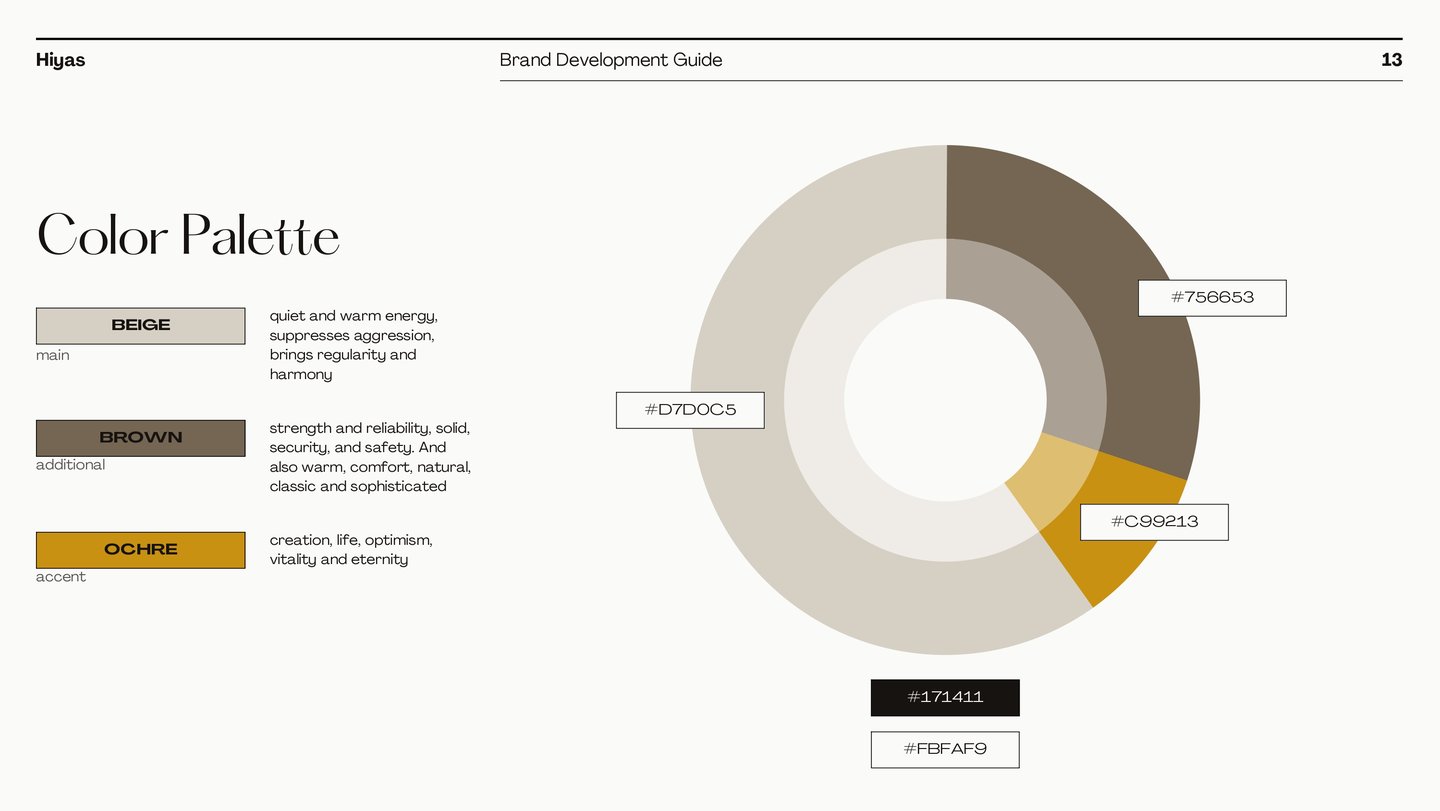The width and height of the screenshot is (1440, 811).
Task: Click the BEIGE color swatch
Action: (140, 326)
